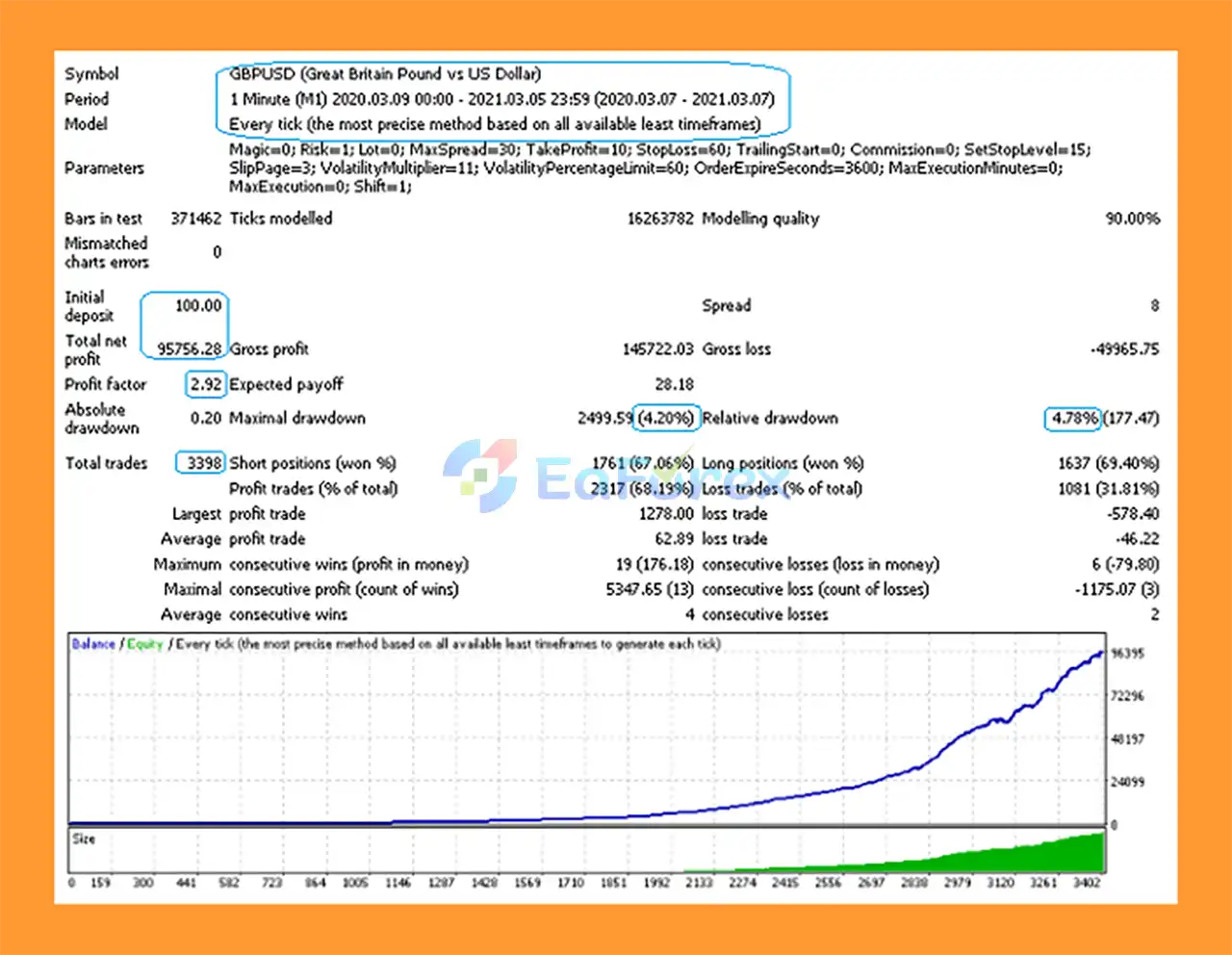Select the GBPUSD symbol description text
The height and width of the screenshot is (955, 1232).
tap(385, 74)
